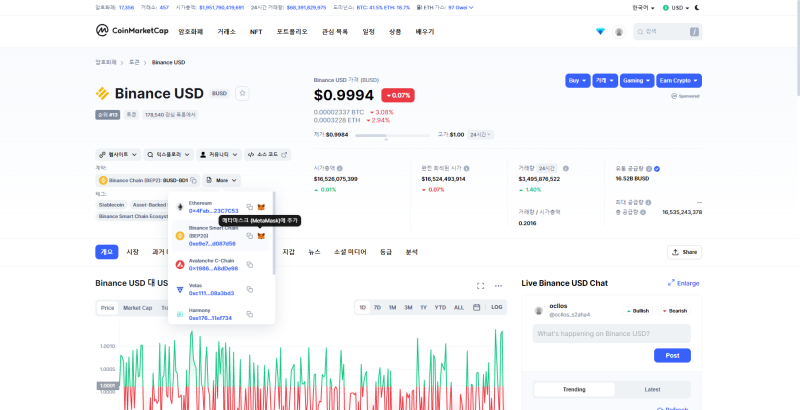Copy the Binance Smart Chain address

click(x=249, y=236)
